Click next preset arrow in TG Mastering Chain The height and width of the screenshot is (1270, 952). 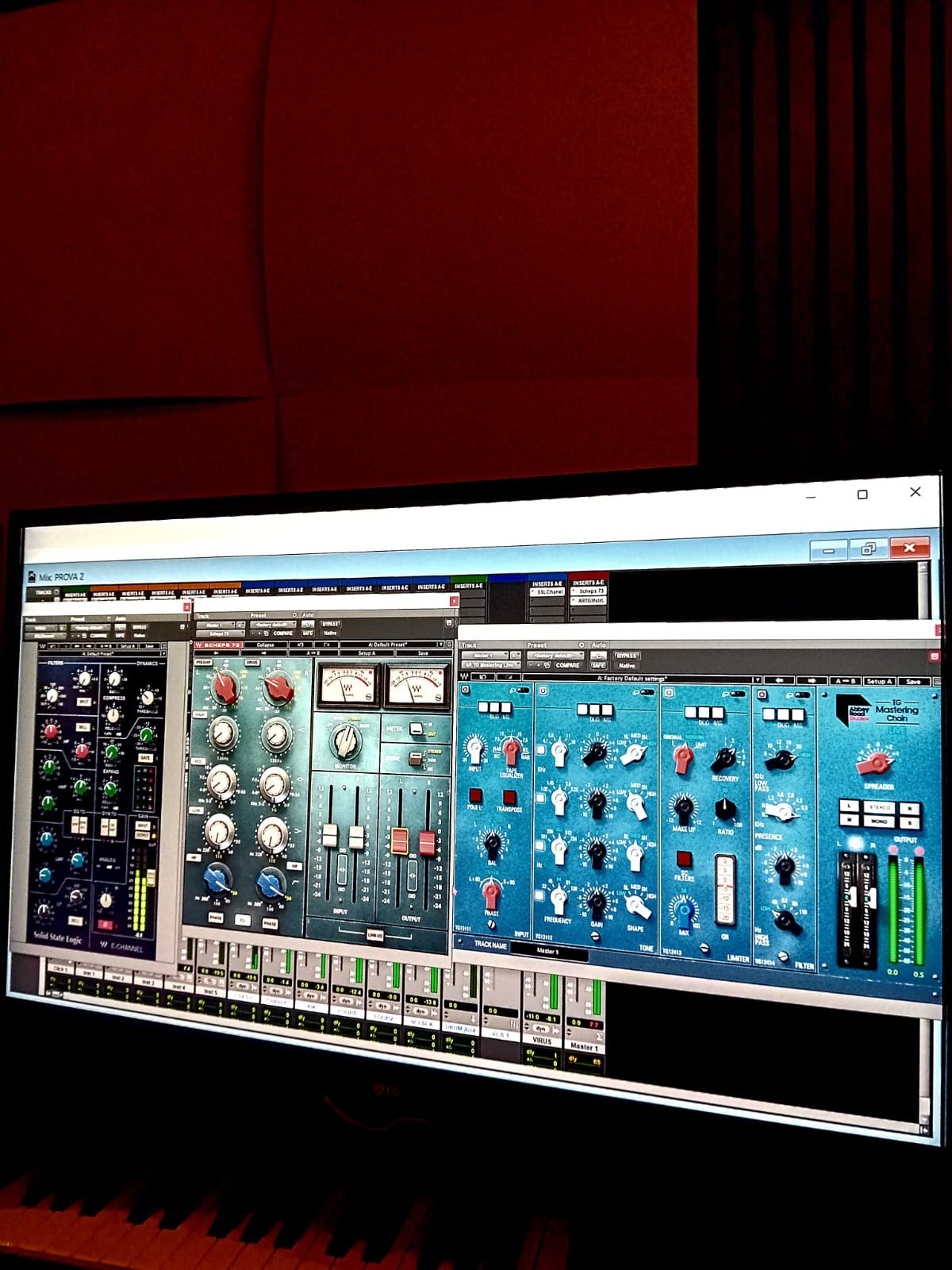tap(811, 680)
